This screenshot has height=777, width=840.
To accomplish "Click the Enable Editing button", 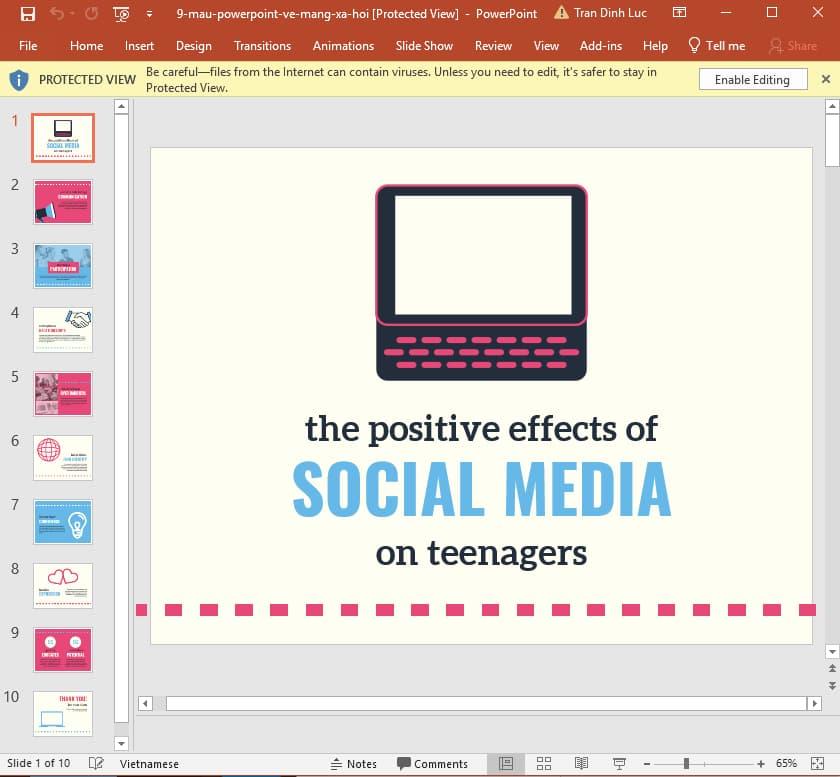I will coord(752,79).
